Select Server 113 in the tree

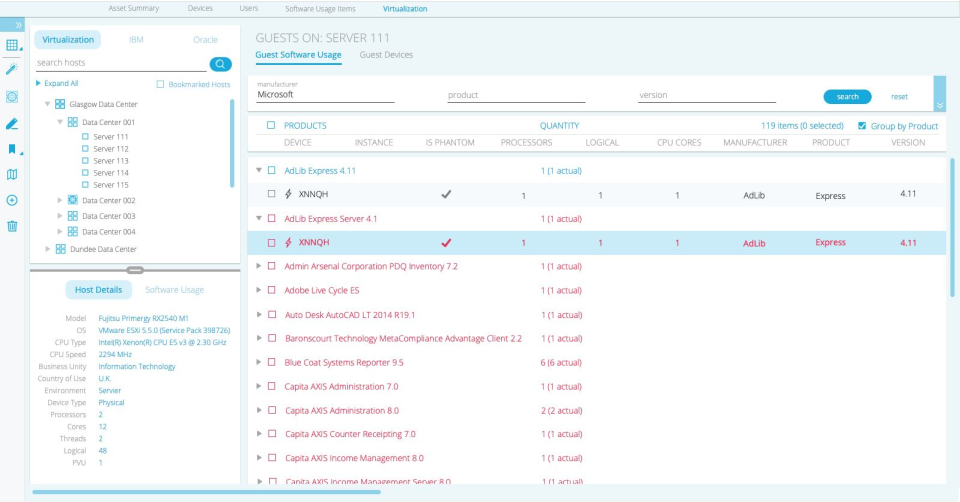(x=111, y=160)
